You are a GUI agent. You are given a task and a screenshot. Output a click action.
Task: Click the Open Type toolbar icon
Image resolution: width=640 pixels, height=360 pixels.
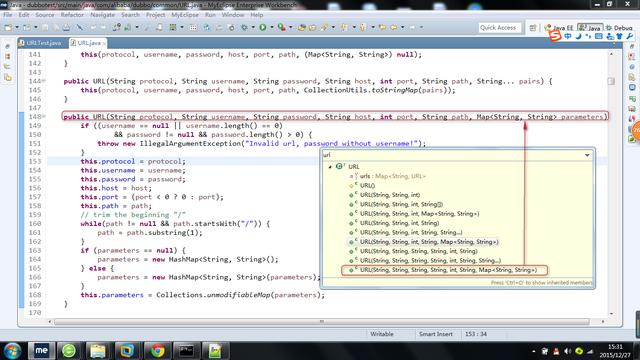pos(302,27)
